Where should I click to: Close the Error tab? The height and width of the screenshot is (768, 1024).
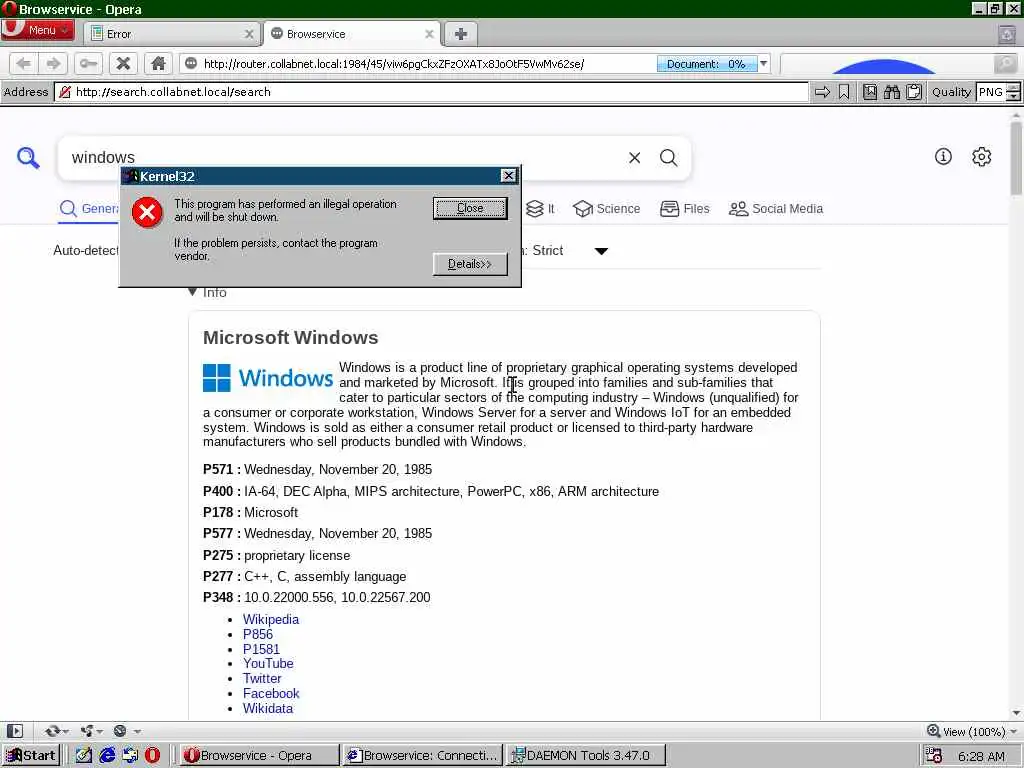(x=249, y=34)
